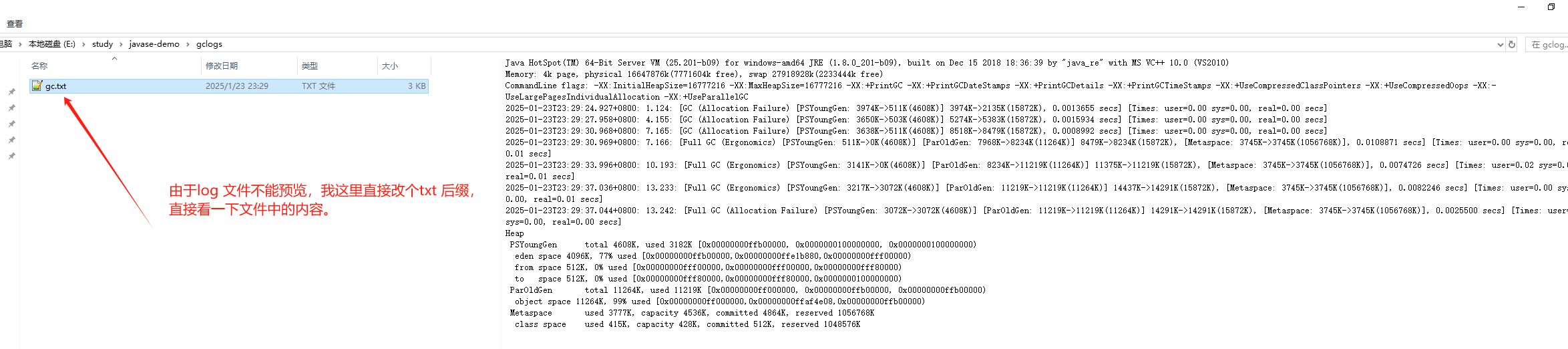Navigate to javase-demo breadcrumb

point(154,44)
